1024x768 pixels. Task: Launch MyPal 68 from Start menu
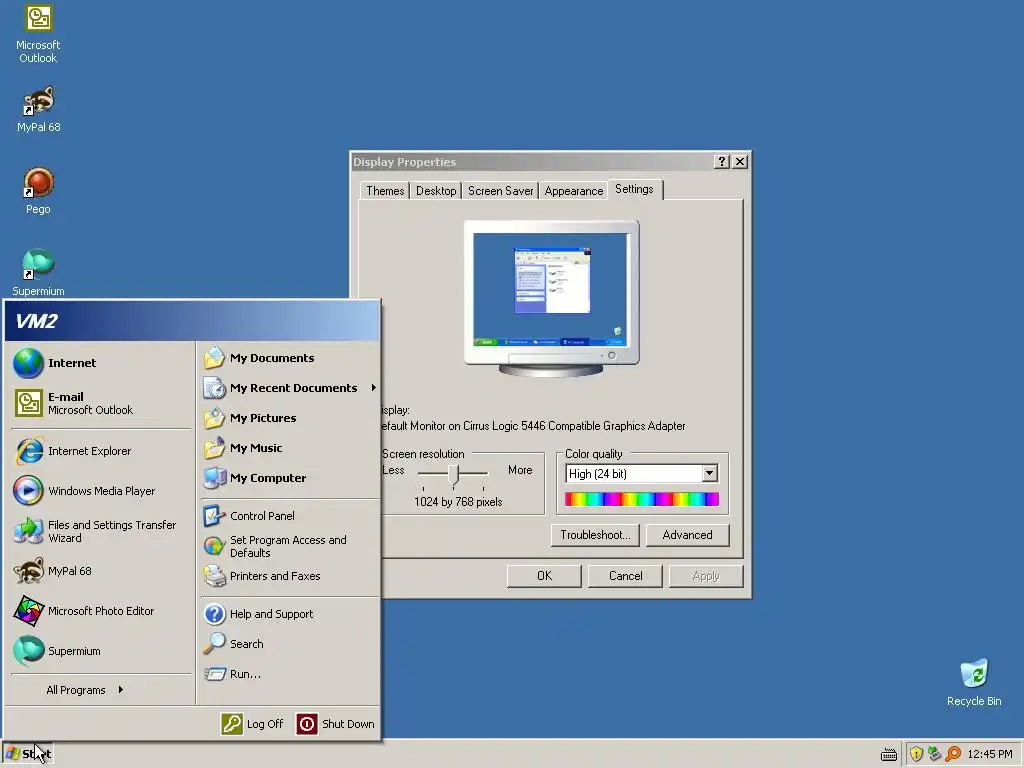(x=101, y=571)
